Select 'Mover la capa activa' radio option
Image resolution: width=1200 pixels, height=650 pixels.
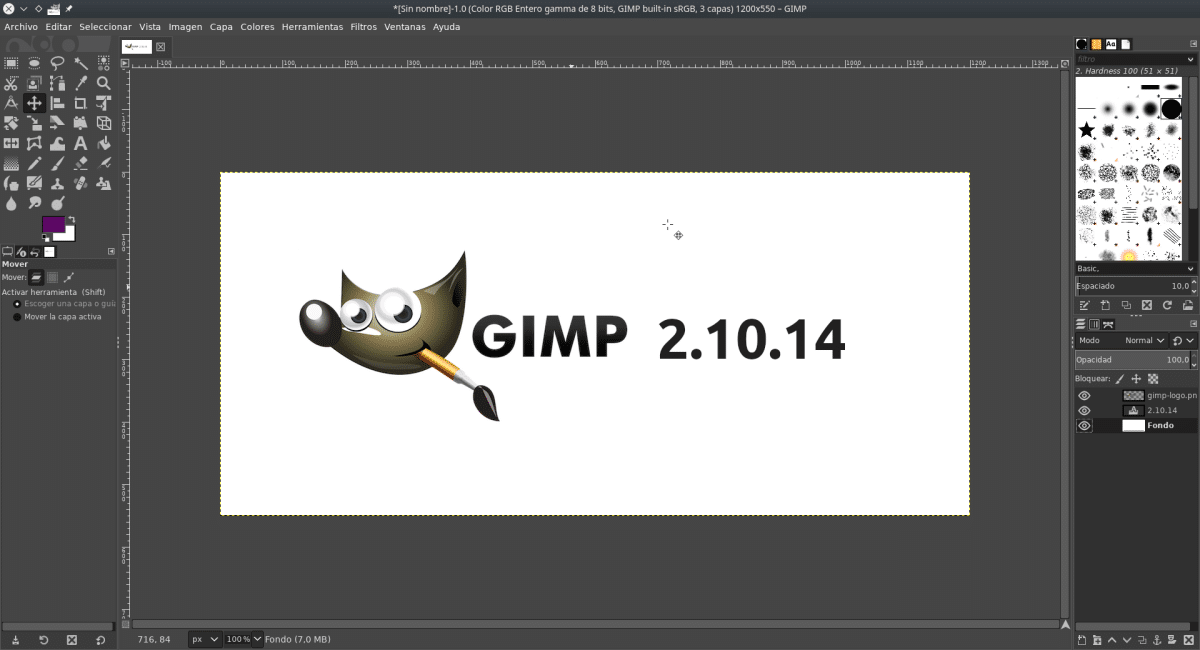click(17, 317)
